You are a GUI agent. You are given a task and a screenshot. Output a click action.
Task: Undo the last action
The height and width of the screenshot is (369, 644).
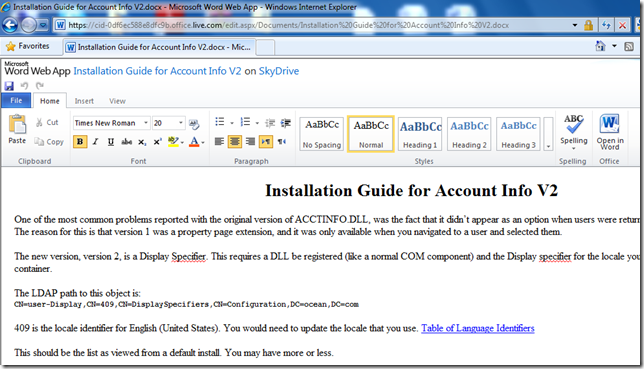tap(24, 86)
